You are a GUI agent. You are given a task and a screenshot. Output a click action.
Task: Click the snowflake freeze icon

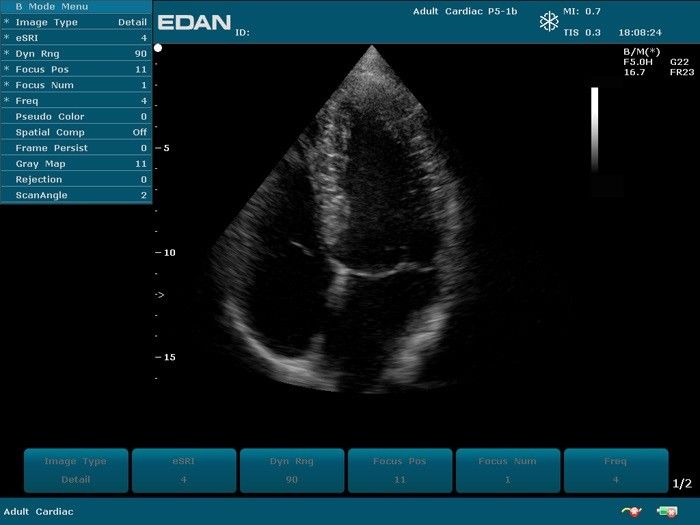(549, 22)
